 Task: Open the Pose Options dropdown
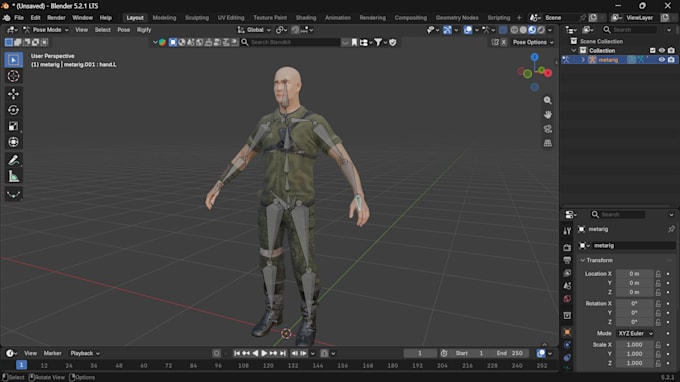click(x=533, y=42)
